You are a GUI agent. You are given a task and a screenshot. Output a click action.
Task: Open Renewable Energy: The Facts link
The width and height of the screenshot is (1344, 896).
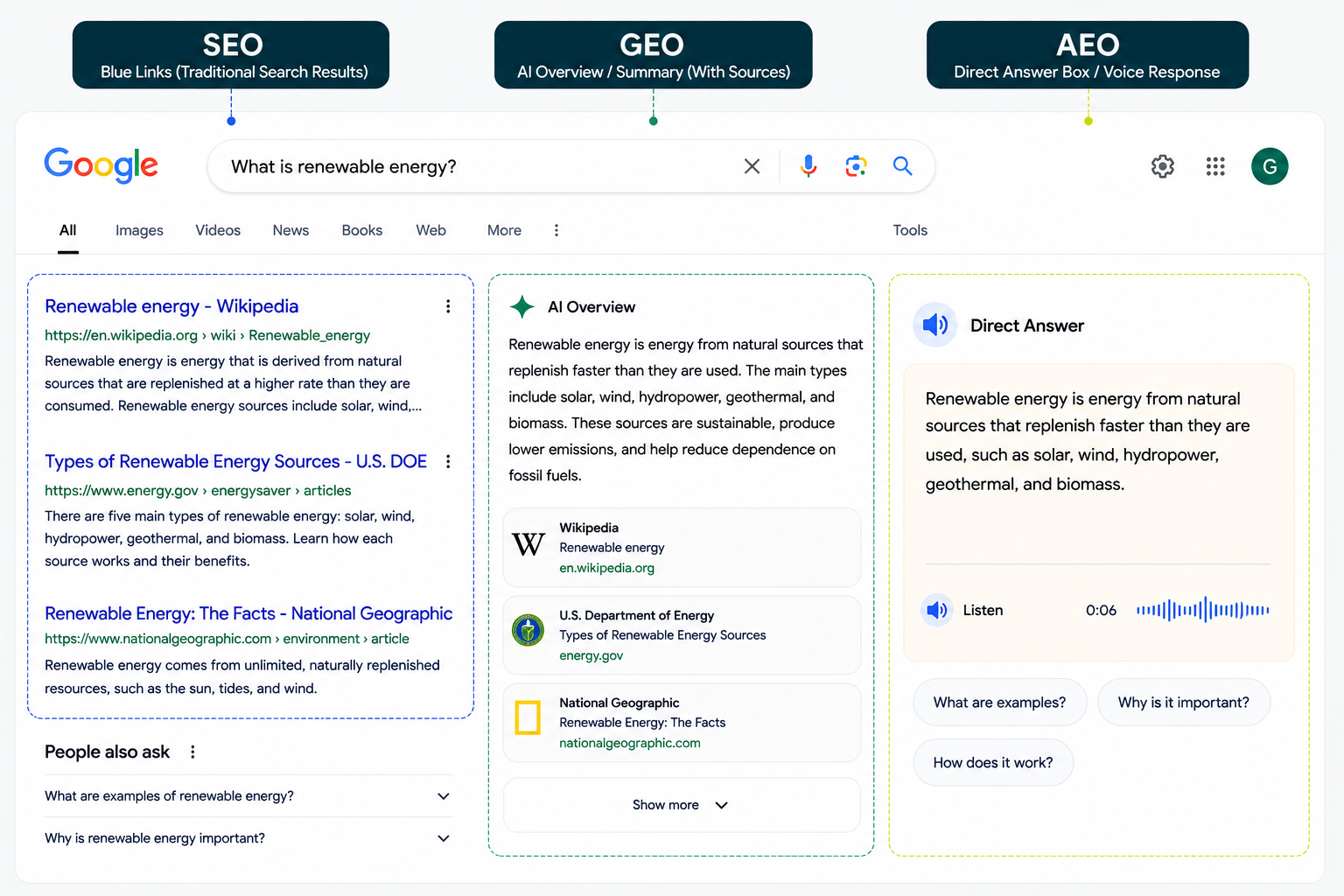tap(248, 613)
